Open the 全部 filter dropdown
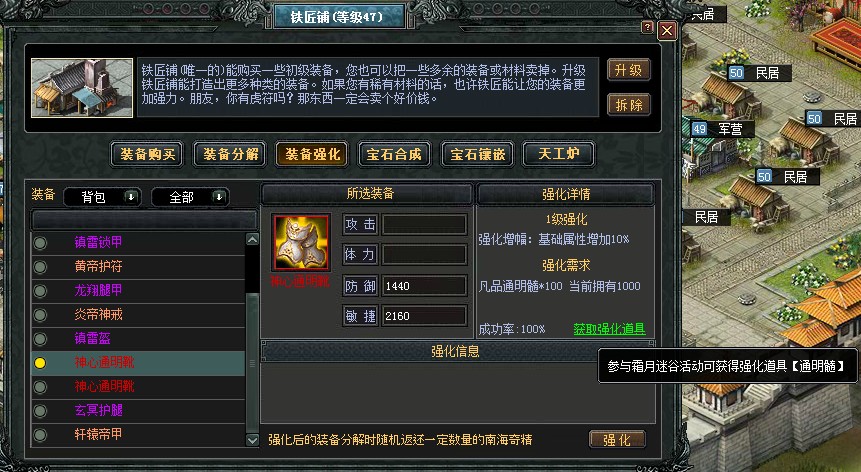861x472 pixels. point(190,197)
